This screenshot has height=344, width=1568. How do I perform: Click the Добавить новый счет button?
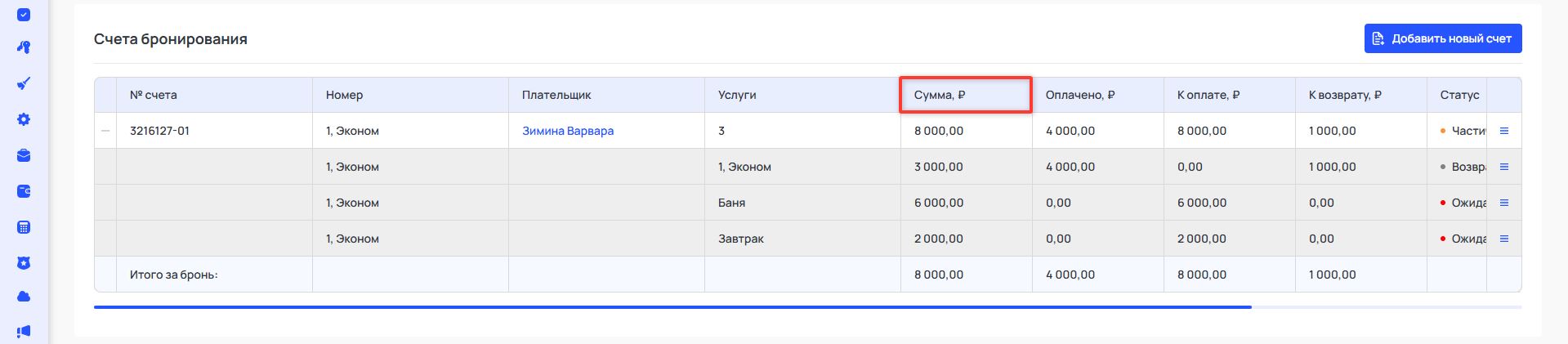[x=1442, y=38]
